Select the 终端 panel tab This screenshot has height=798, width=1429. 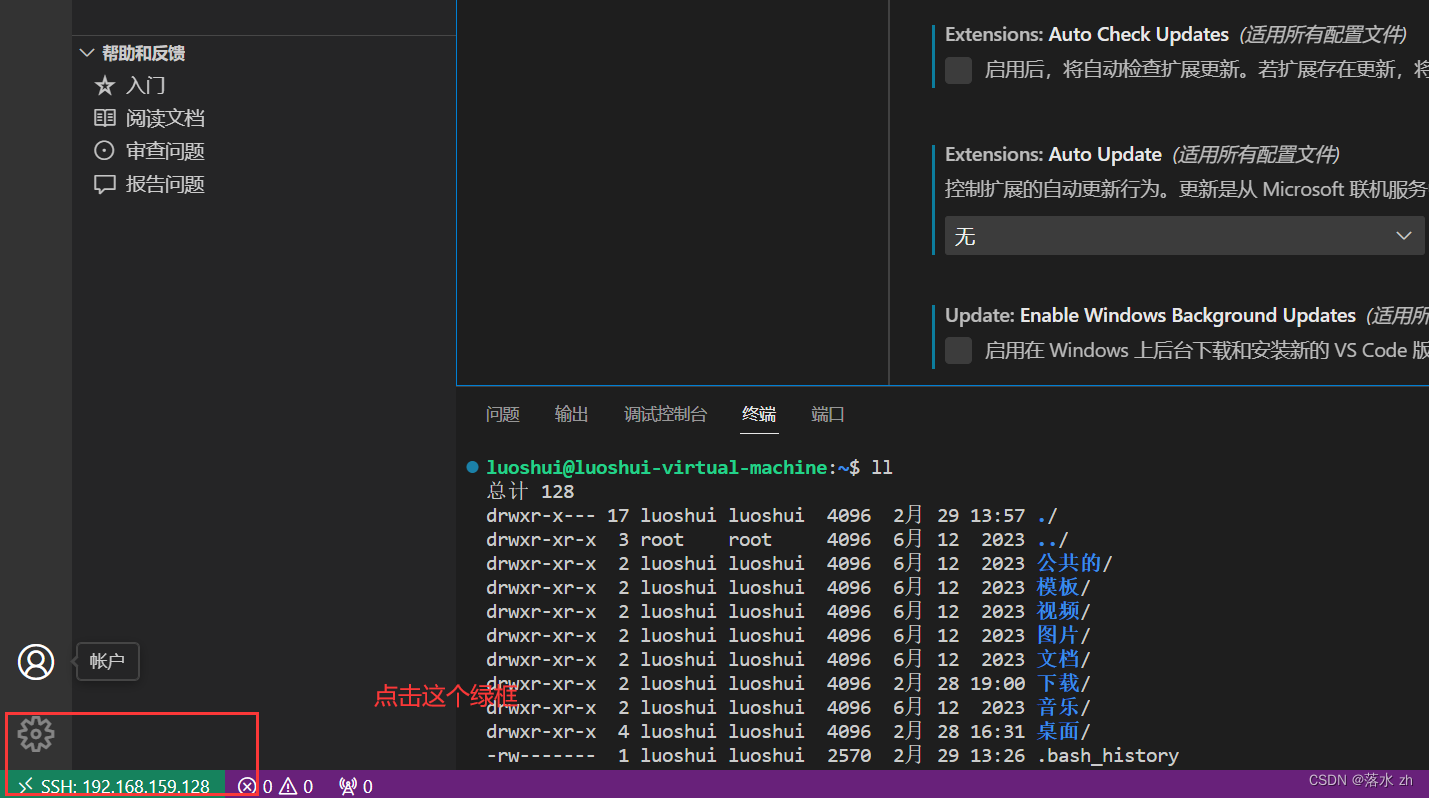pos(759,414)
